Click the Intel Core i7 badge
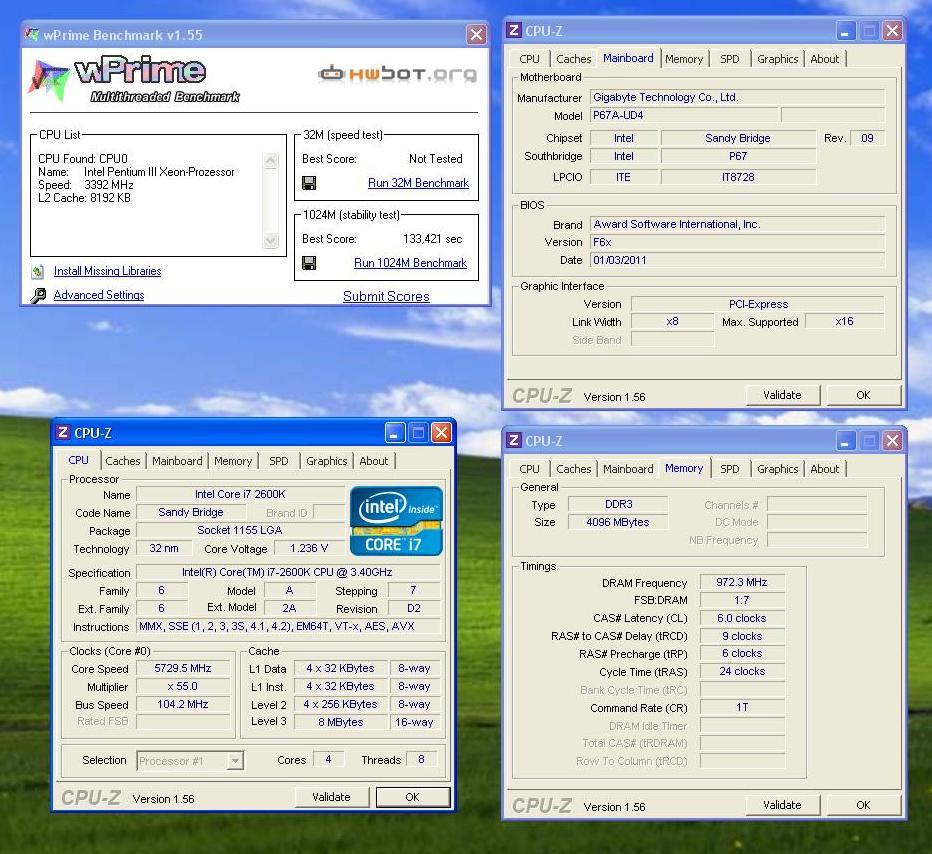The height and width of the screenshot is (854, 932). point(396,521)
